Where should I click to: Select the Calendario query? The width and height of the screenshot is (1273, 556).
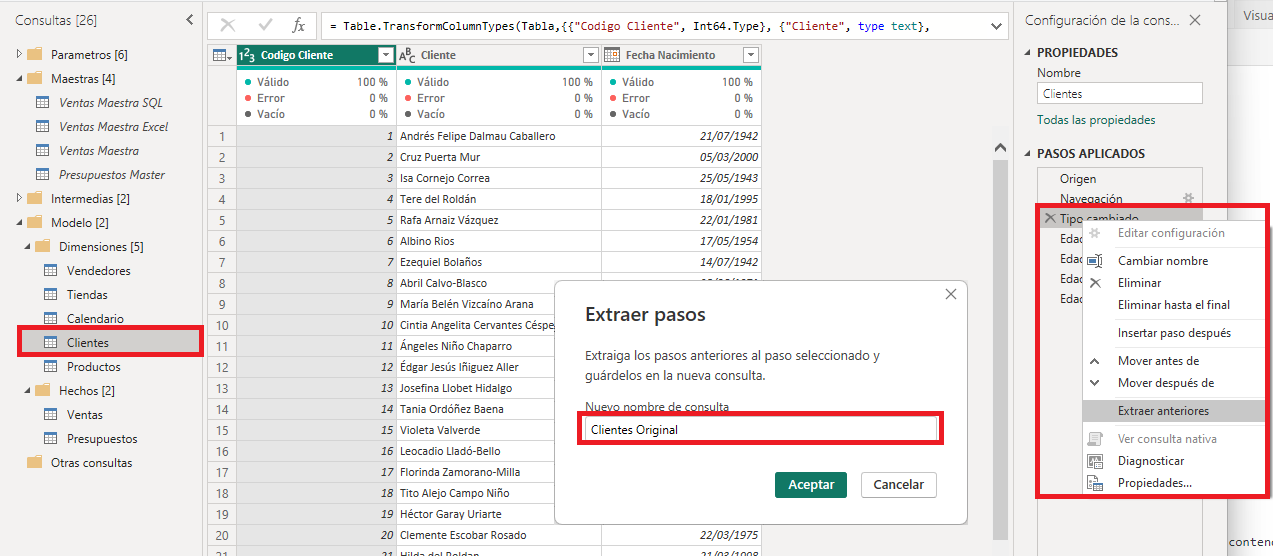[95, 319]
